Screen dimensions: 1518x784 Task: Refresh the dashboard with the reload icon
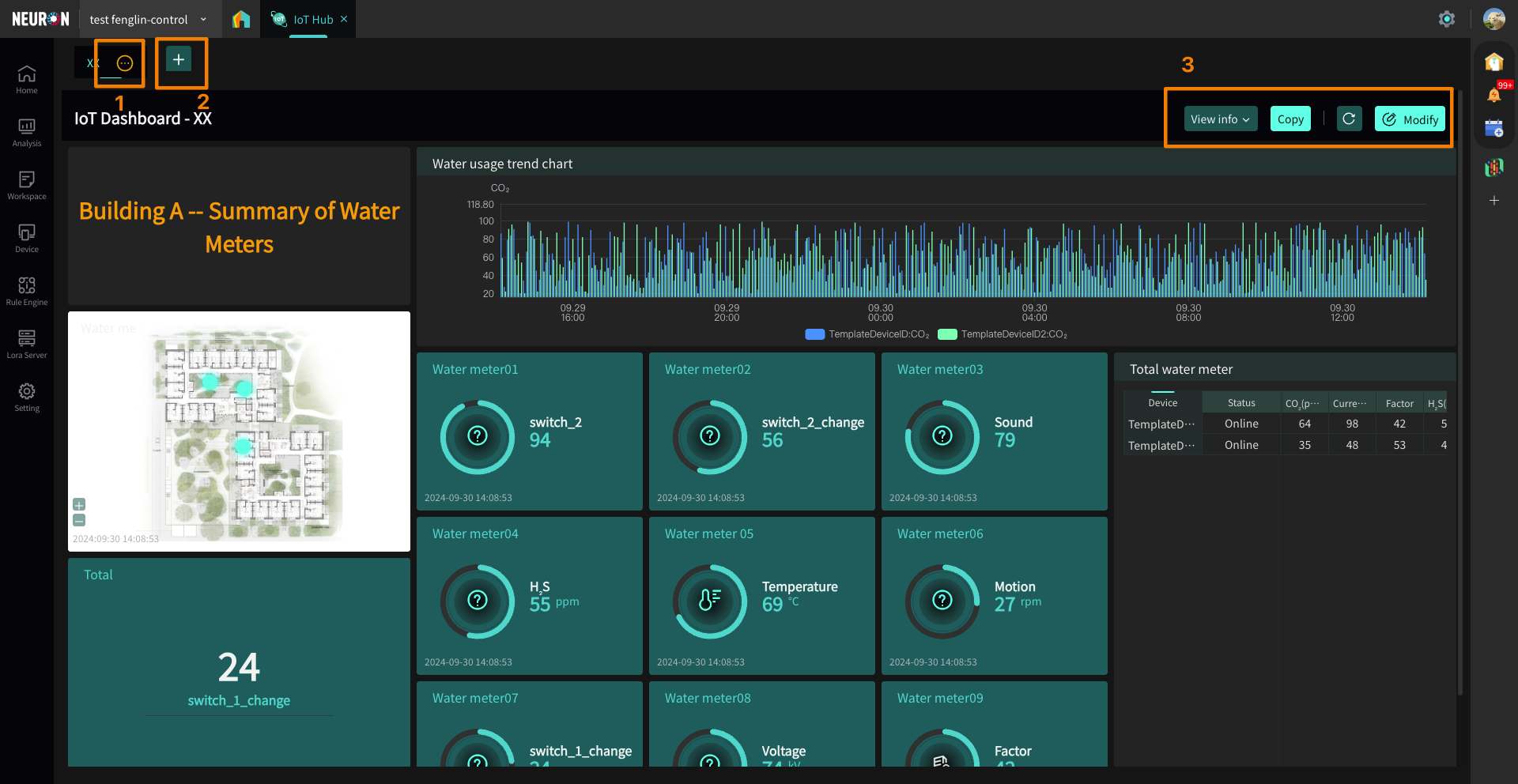[x=1350, y=119]
